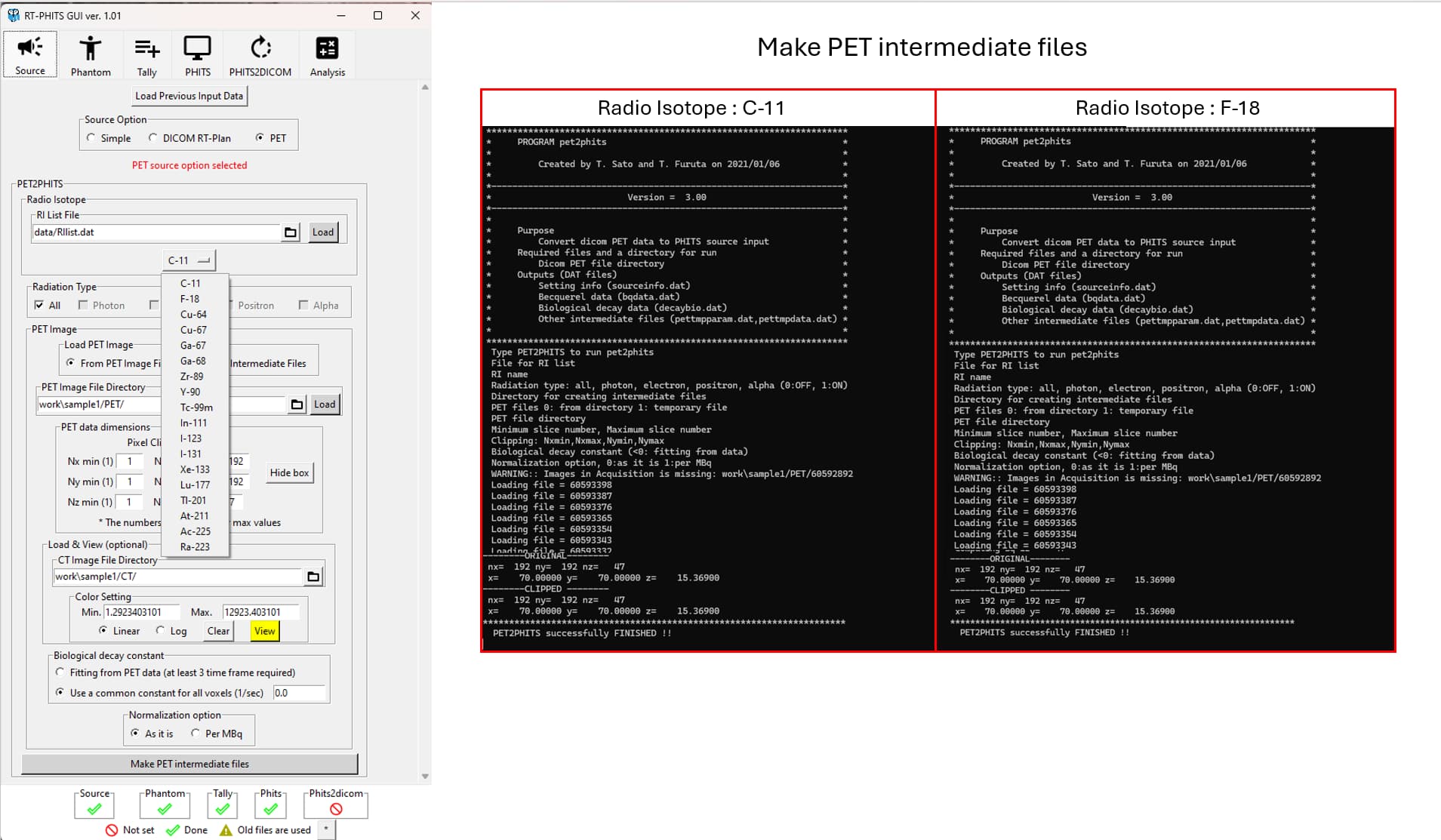Choose Tc-99m from isotope list

[x=196, y=408]
